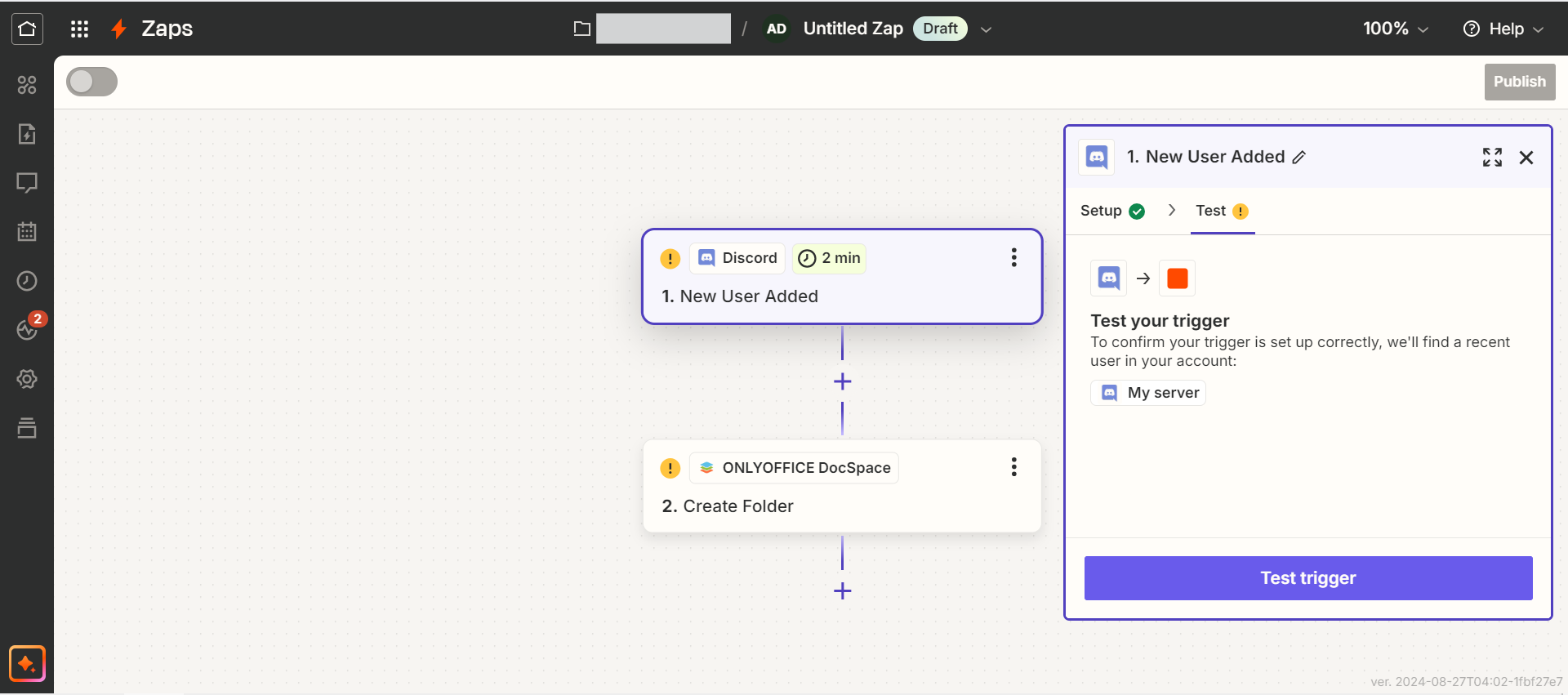Open the apps grid menu

pos(79,29)
